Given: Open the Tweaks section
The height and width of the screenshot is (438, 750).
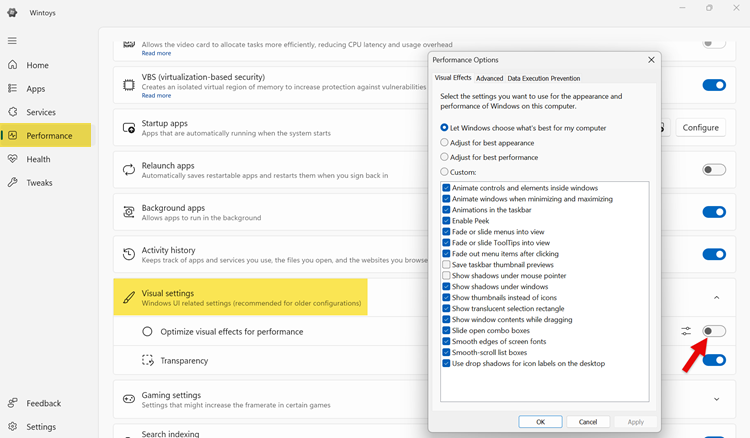Looking at the screenshot, I should click(x=39, y=183).
